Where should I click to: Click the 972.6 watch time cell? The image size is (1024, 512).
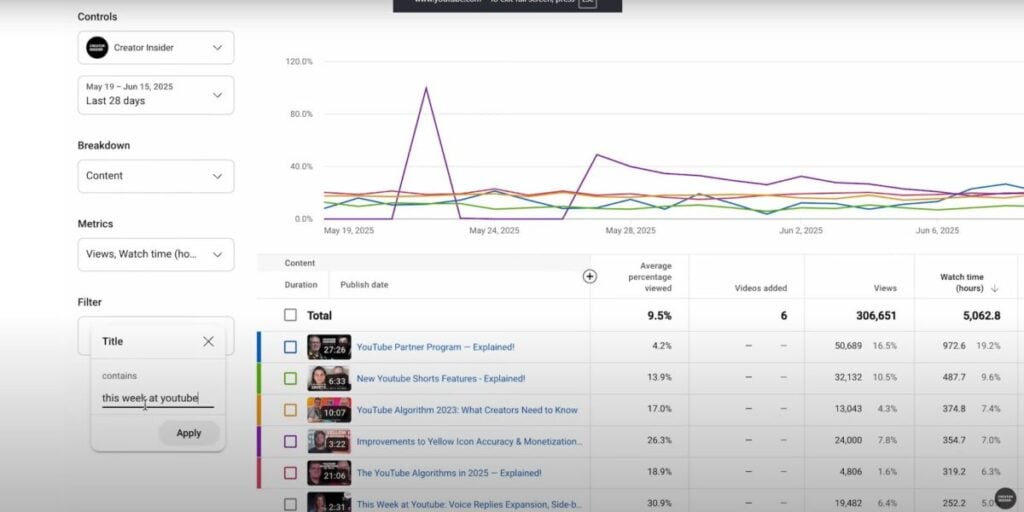[954, 346]
